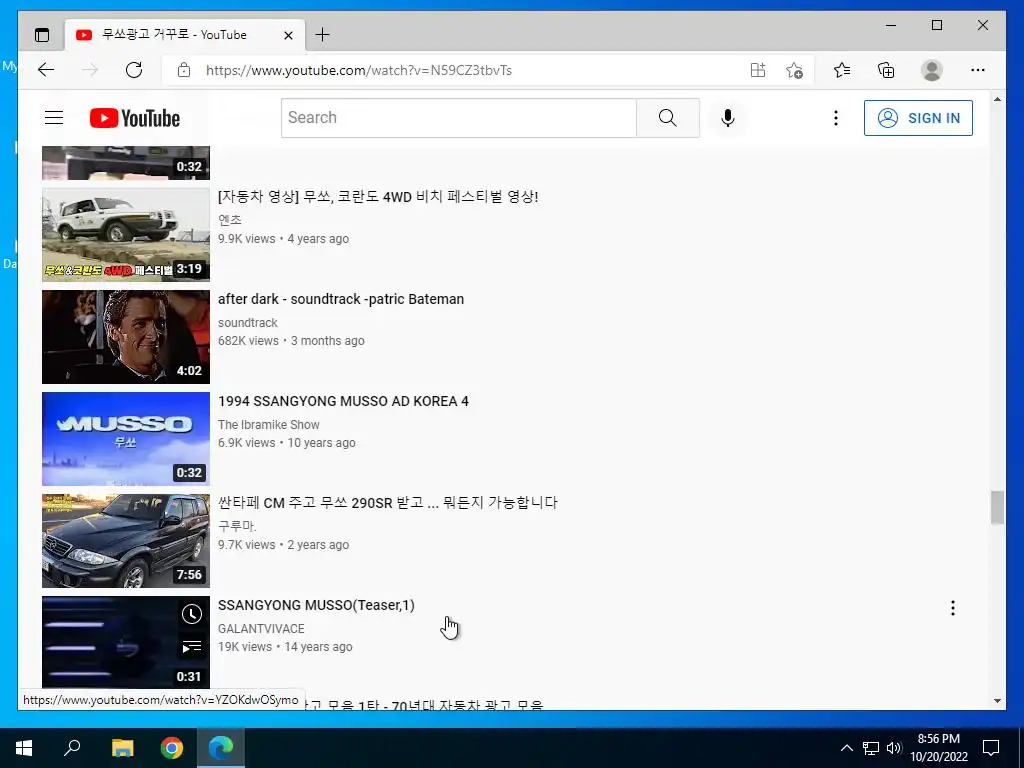Click channel name The Ibramike Show

click(268, 424)
